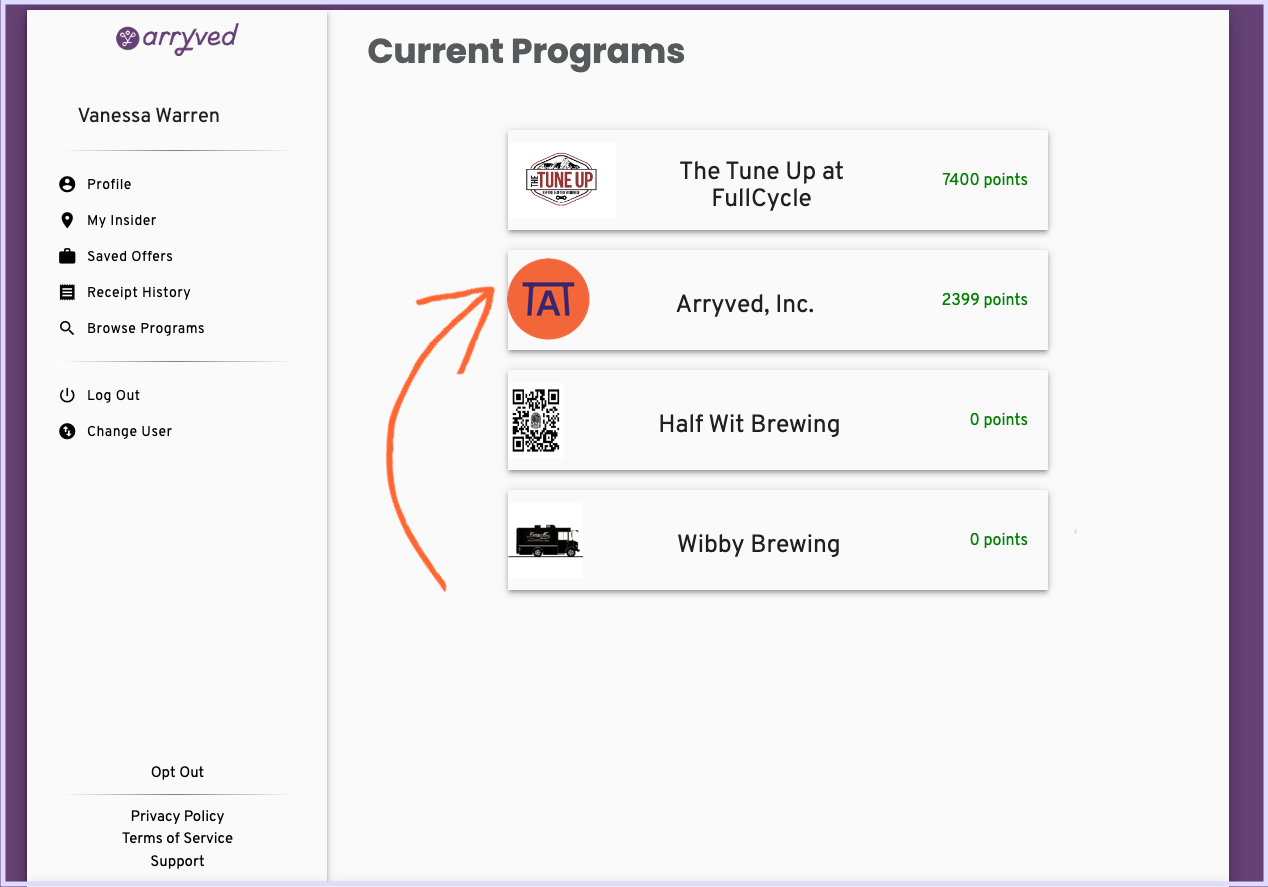
Task: Click the Opt Out link
Action: [177, 772]
